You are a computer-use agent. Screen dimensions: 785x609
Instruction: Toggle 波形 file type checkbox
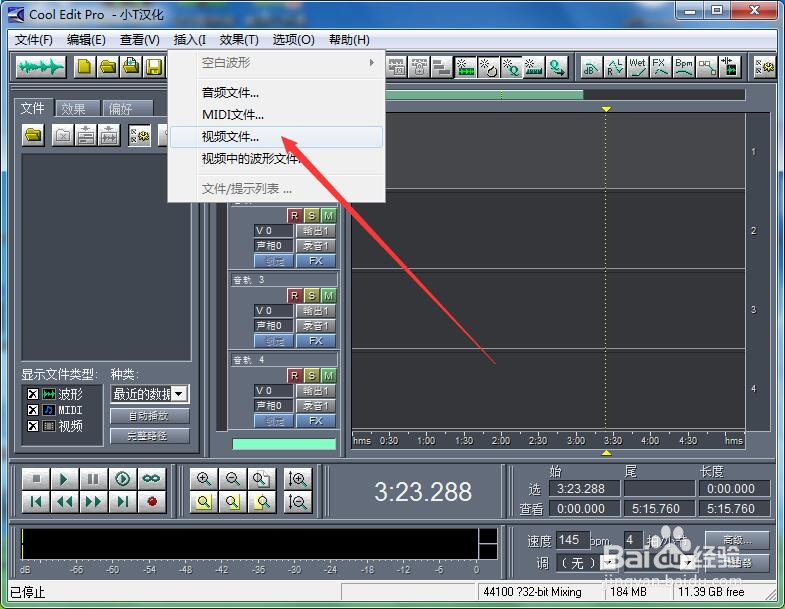[33, 394]
